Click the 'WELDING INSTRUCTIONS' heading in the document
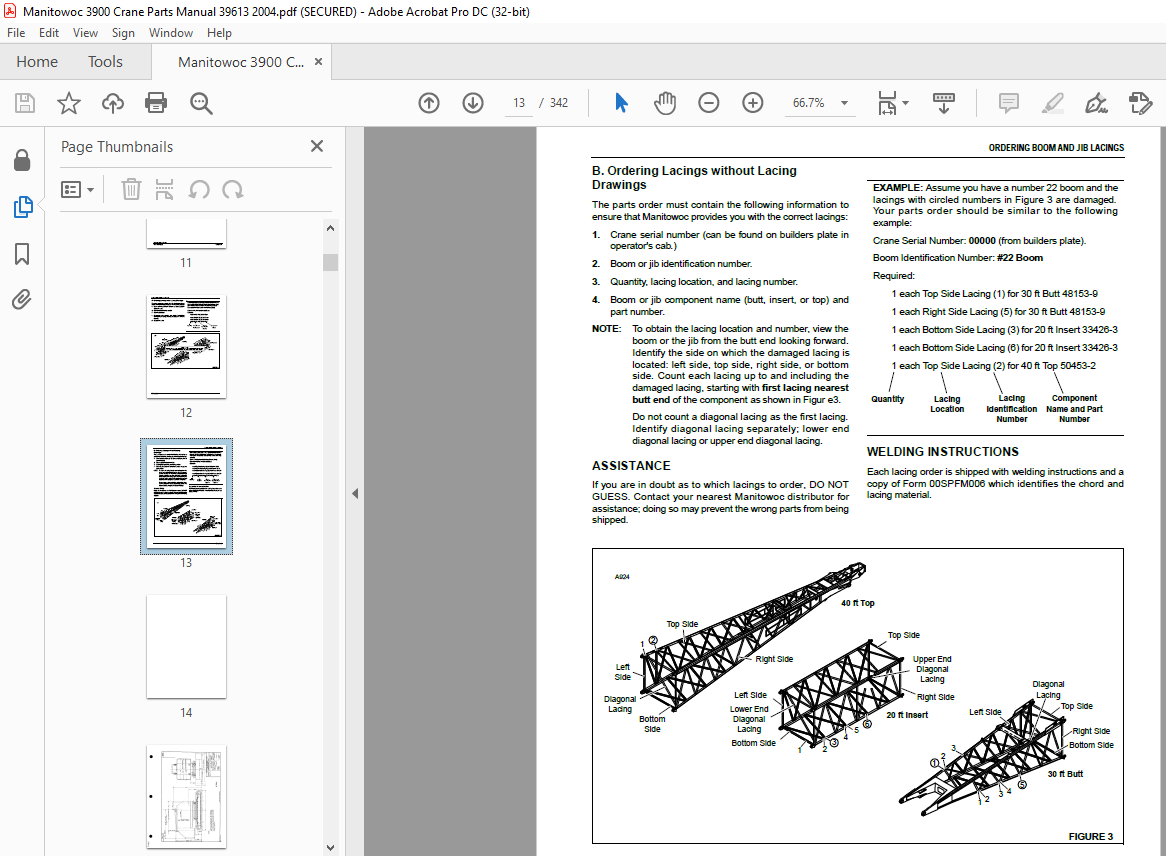The height and width of the screenshot is (856, 1166). [942, 451]
